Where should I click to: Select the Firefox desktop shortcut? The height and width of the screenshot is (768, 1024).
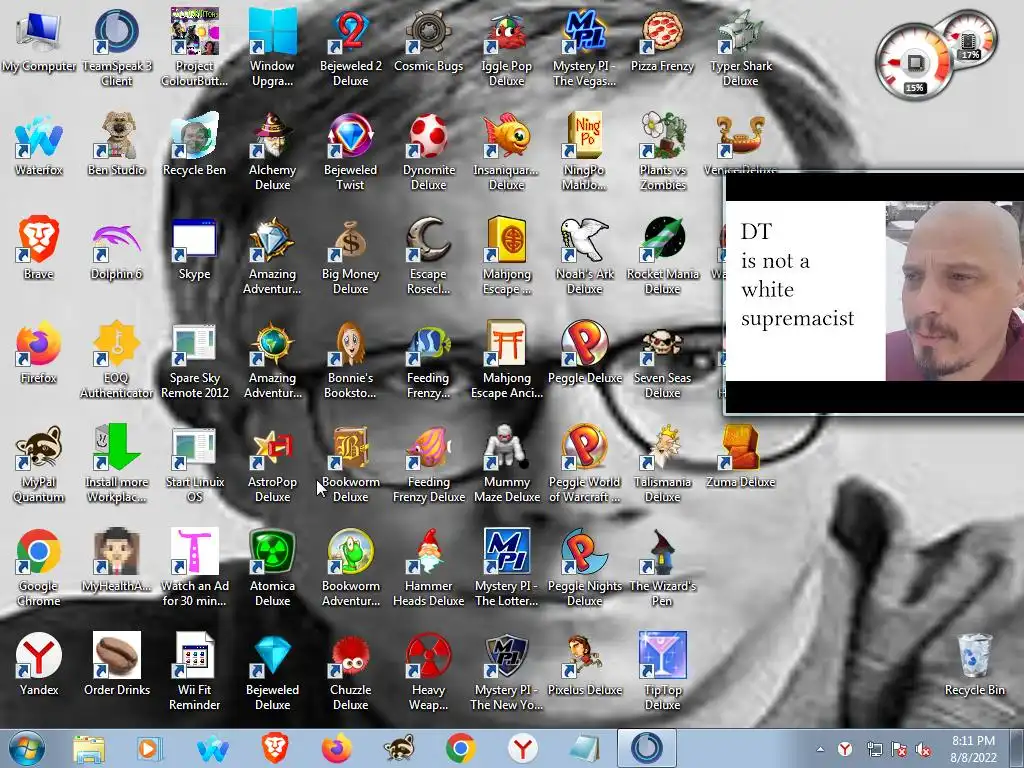[x=39, y=354]
